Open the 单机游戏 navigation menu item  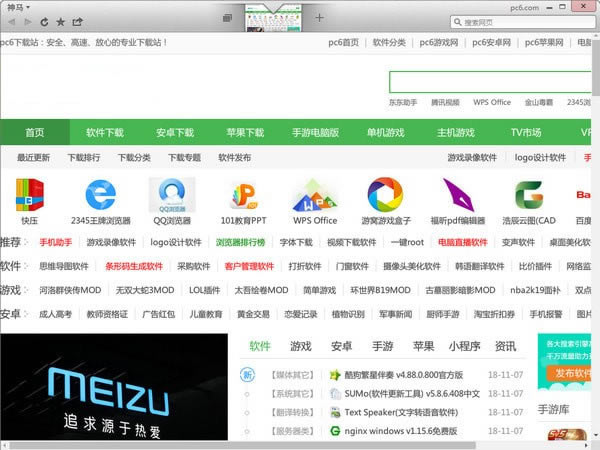click(x=386, y=132)
